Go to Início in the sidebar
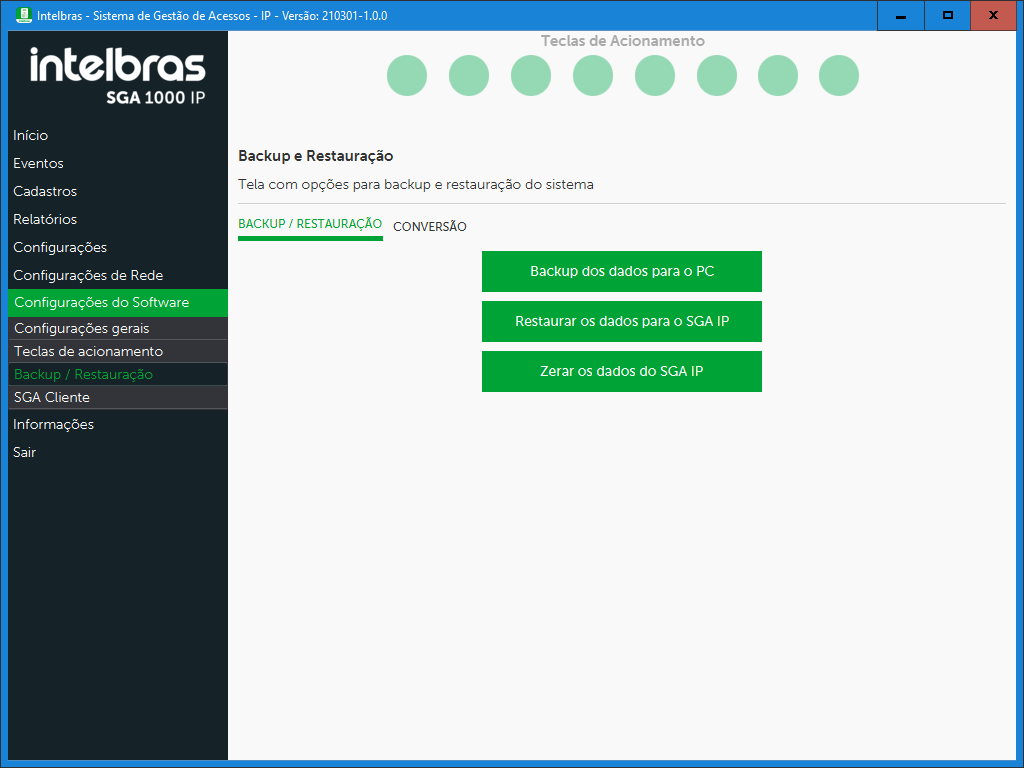Image resolution: width=1024 pixels, height=768 pixels. [x=31, y=135]
